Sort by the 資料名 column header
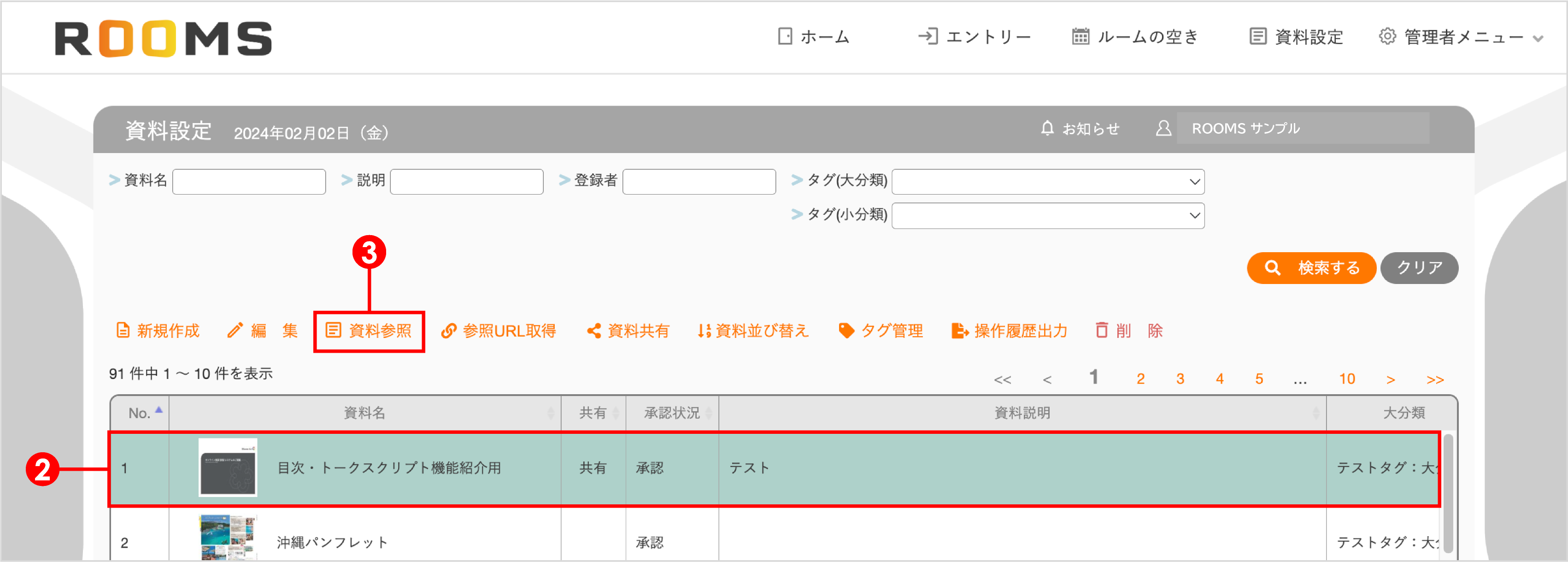This screenshot has height=562, width=1568. tap(364, 413)
